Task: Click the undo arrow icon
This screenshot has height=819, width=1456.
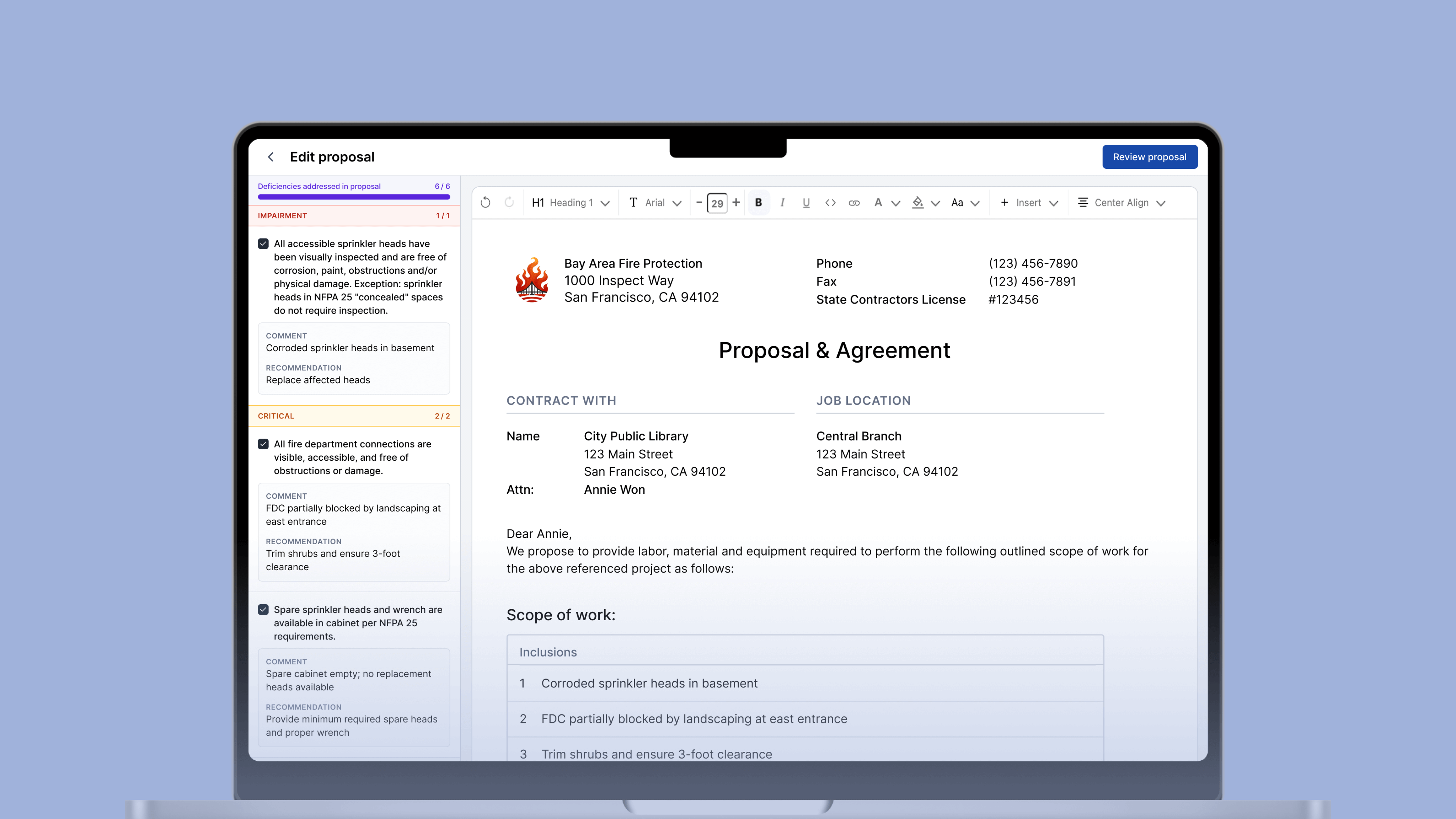Action: pyautogui.click(x=486, y=202)
